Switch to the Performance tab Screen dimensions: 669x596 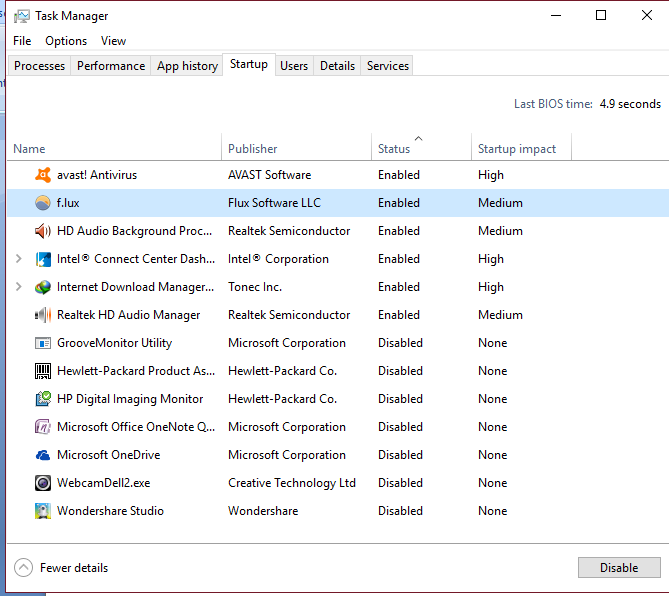pos(111,66)
